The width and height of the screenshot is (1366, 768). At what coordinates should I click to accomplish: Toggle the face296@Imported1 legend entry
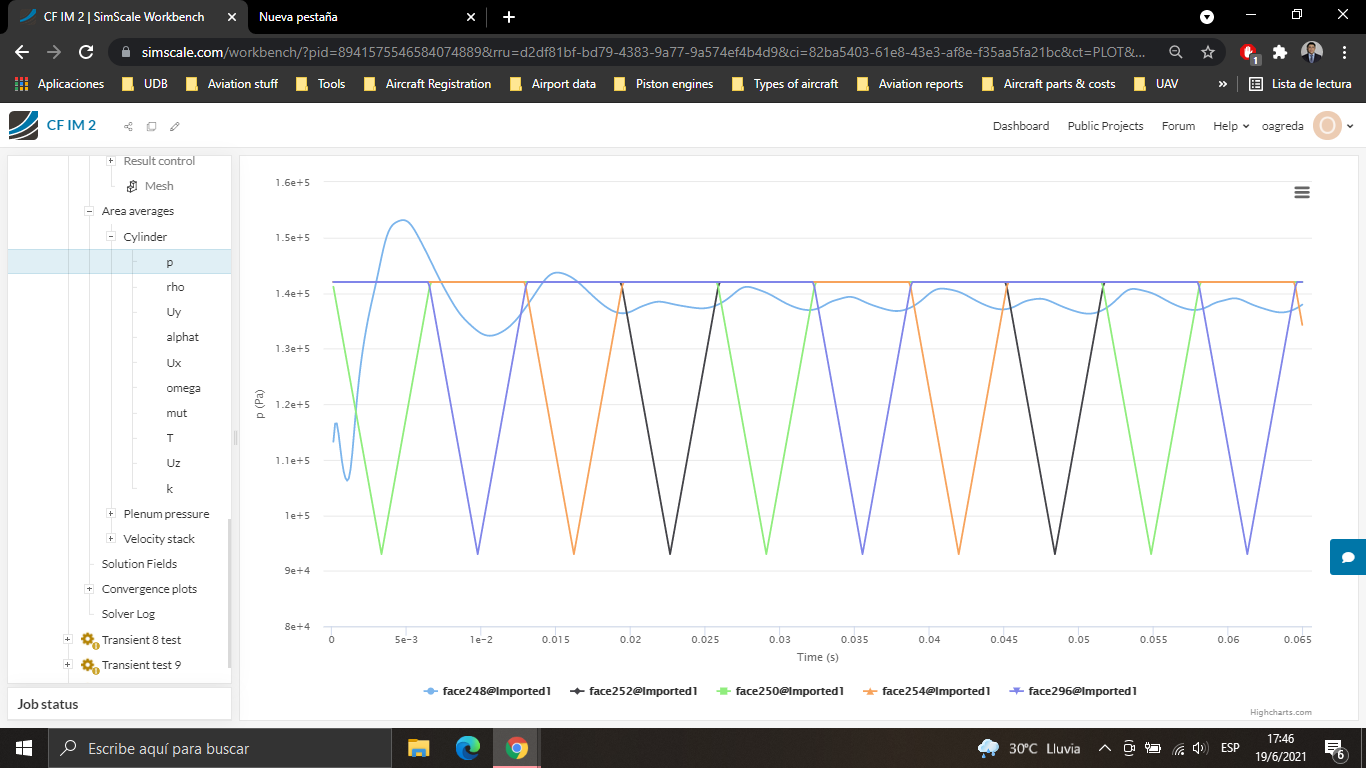(1073, 691)
